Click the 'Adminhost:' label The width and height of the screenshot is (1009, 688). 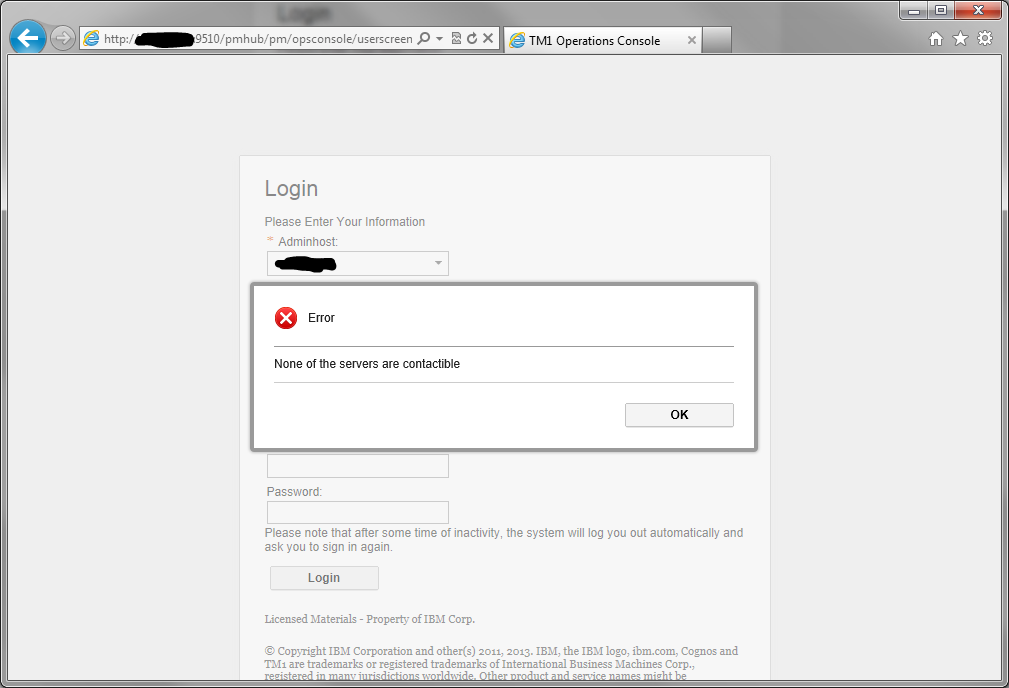[x=308, y=241]
